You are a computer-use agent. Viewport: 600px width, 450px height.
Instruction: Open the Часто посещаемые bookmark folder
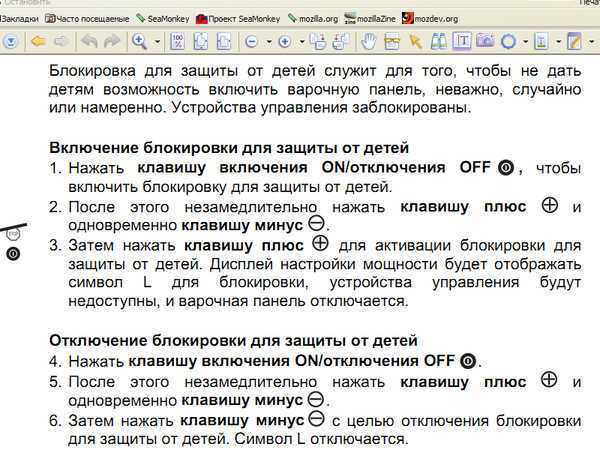pyautogui.click(x=88, y=19)
